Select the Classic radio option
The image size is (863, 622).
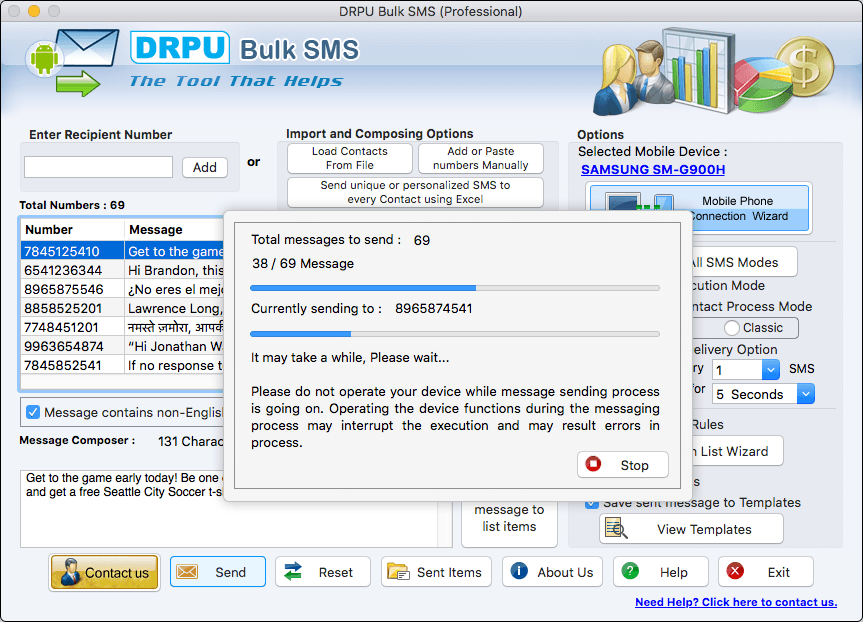click(731, 328)
